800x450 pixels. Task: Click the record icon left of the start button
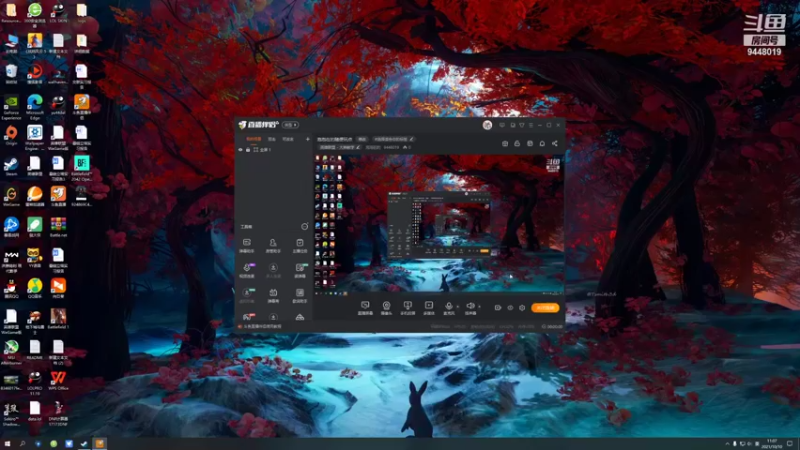(497, 308)
